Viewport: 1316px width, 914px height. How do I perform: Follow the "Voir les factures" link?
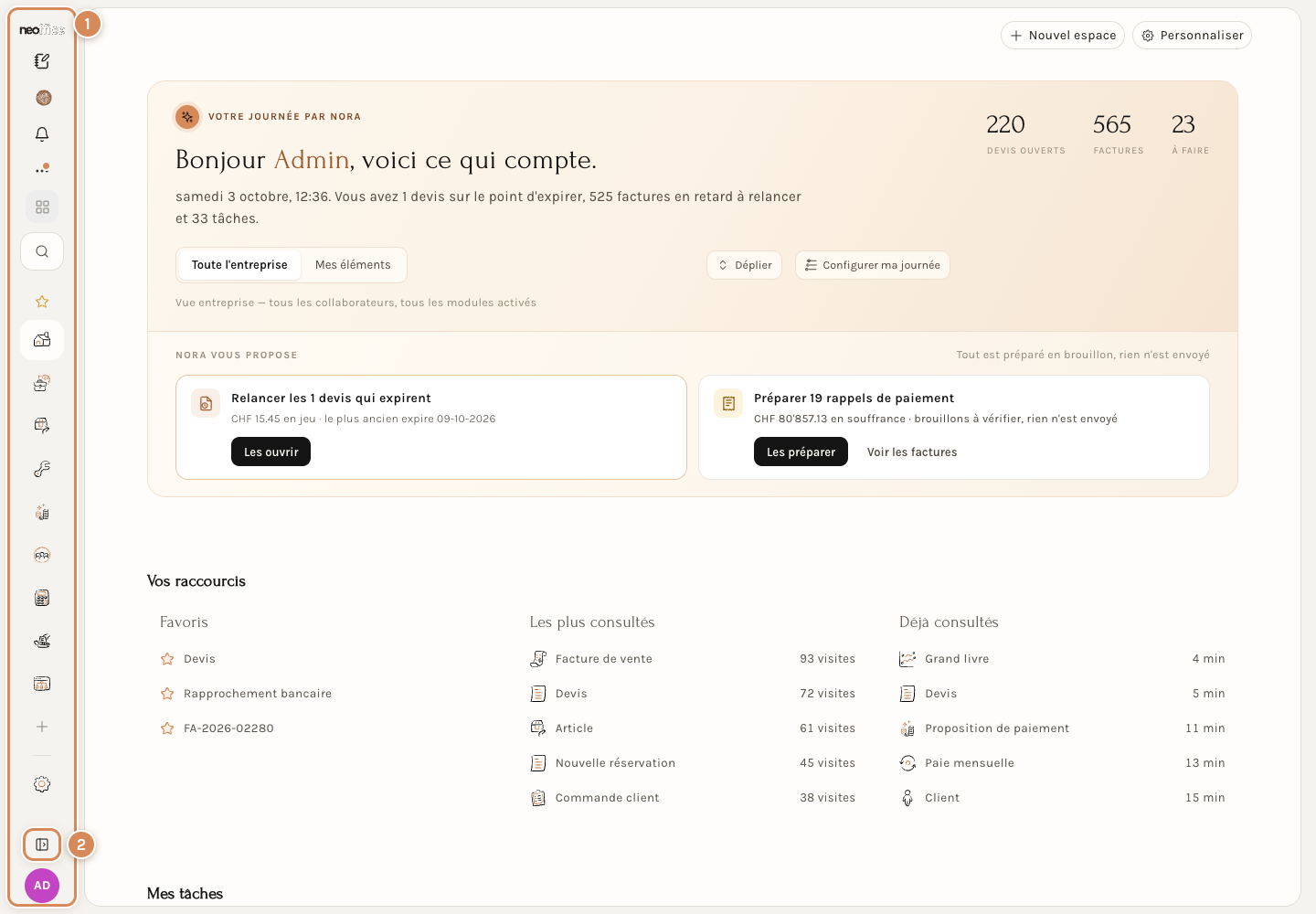pyautogui.click(x=912, y=452)
